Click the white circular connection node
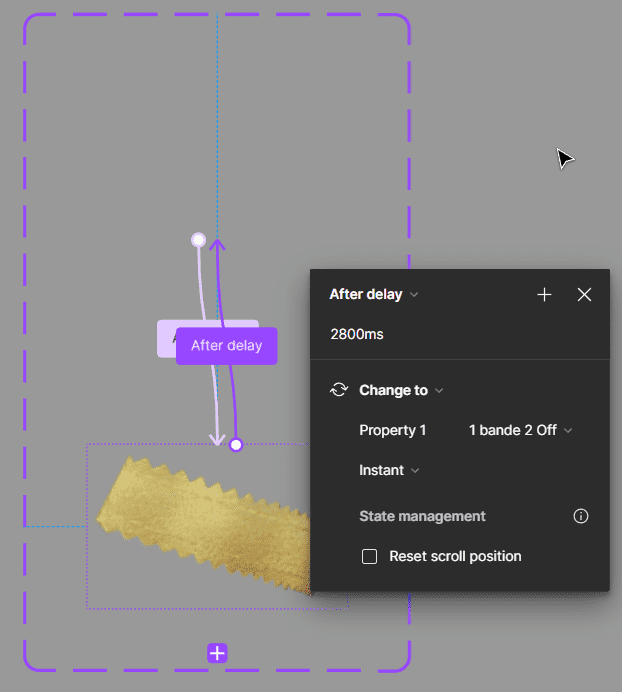This screenshot has width=622, height=692. click(x=198, y=240)
